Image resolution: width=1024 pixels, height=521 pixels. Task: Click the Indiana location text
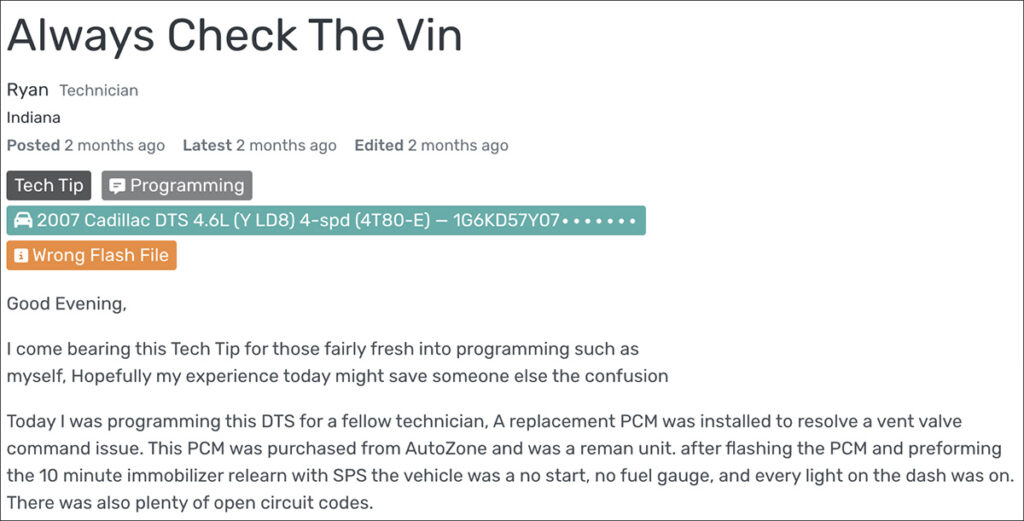tap(34, 117)
